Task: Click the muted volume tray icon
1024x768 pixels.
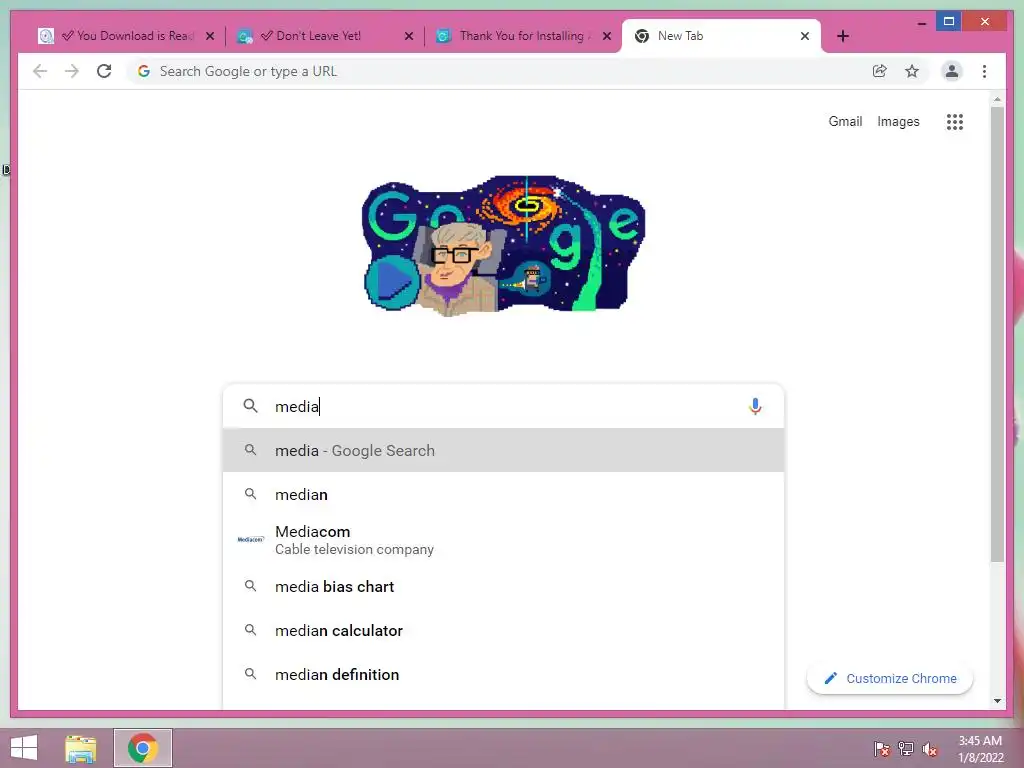Action: click(930, 749)
